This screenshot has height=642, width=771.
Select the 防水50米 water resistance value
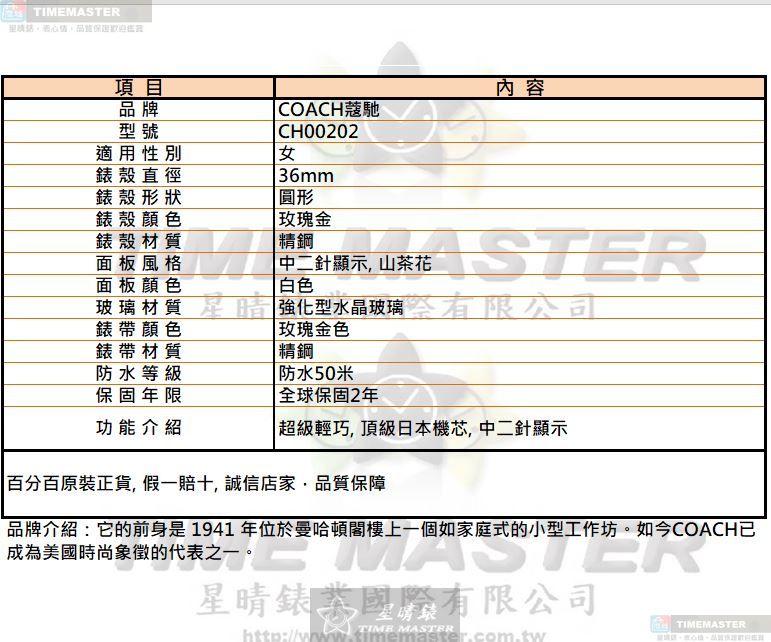[x=316, y=373]
